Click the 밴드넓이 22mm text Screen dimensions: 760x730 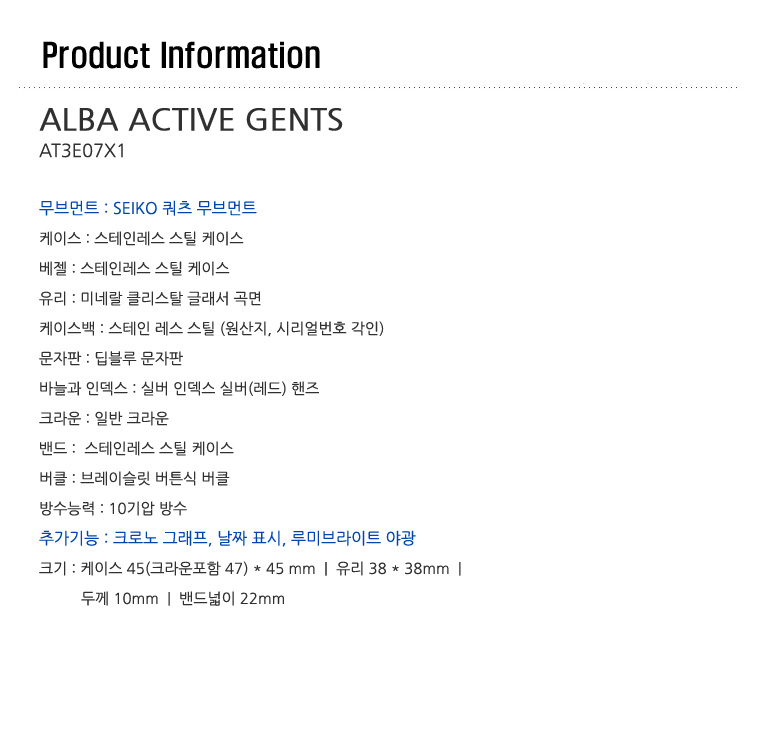pos(232,599)
